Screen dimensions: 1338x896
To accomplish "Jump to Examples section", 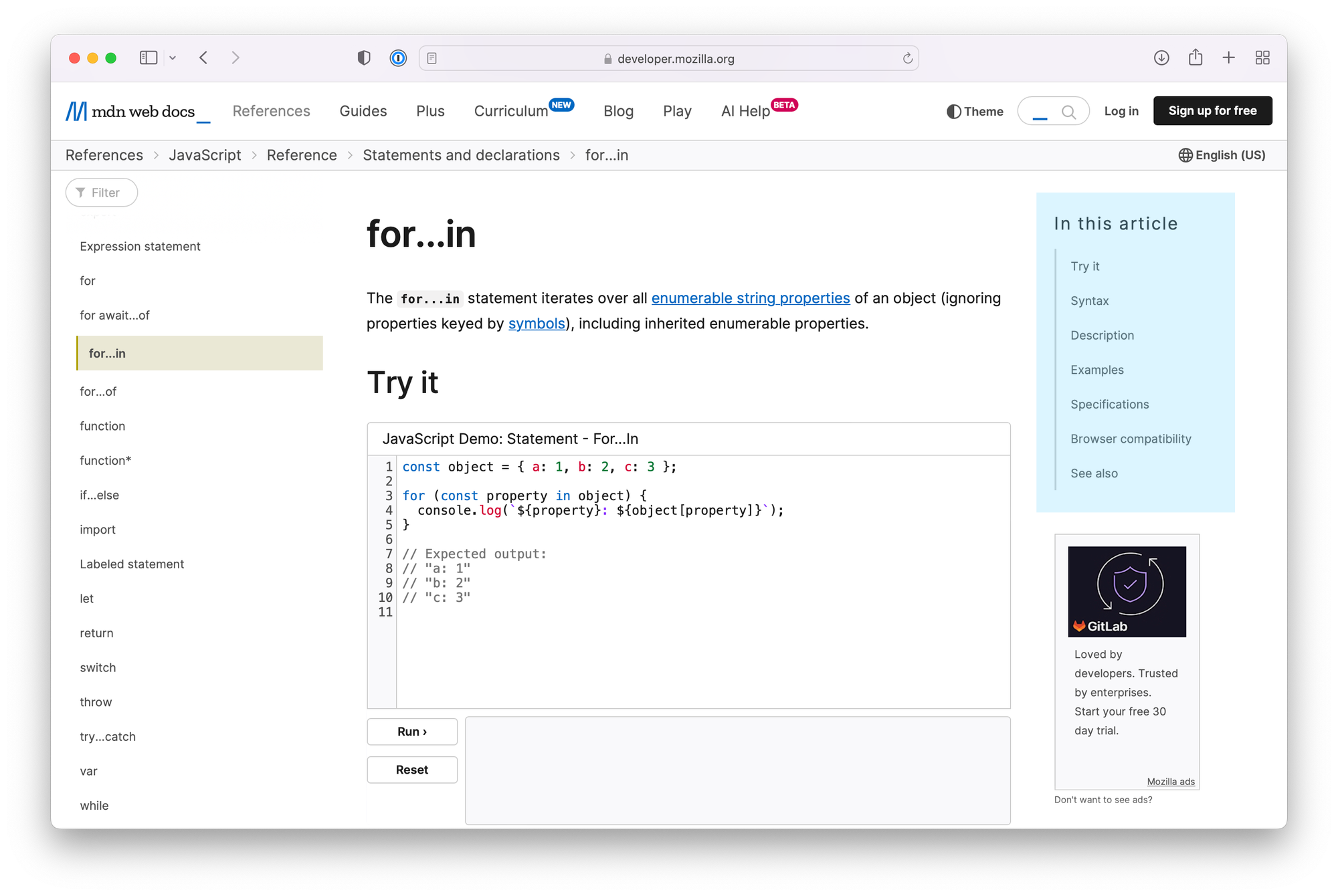I will (1096, 370).
